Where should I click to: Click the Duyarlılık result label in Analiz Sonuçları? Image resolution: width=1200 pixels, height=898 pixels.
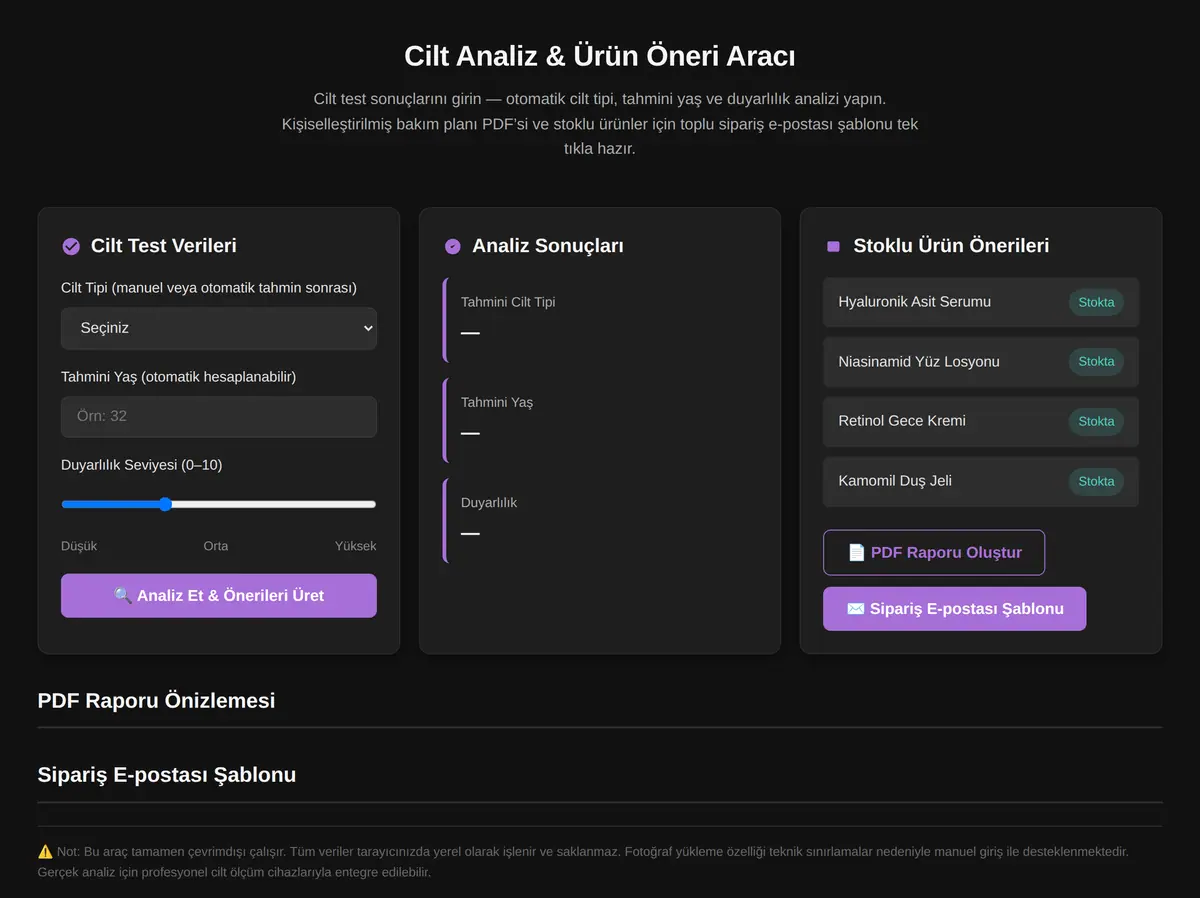489,503
